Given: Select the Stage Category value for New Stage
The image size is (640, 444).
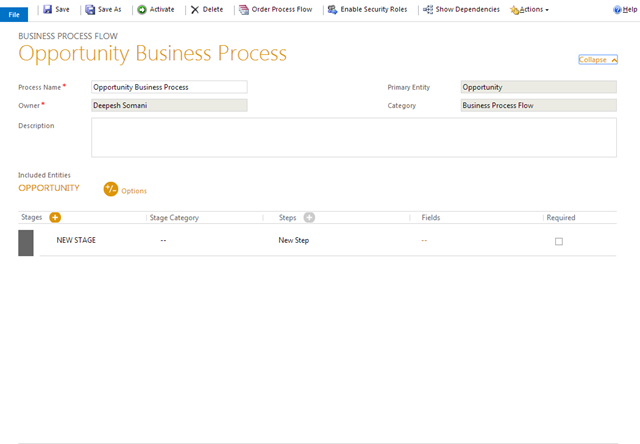Looking at the screenshot, I should [163, 241].
